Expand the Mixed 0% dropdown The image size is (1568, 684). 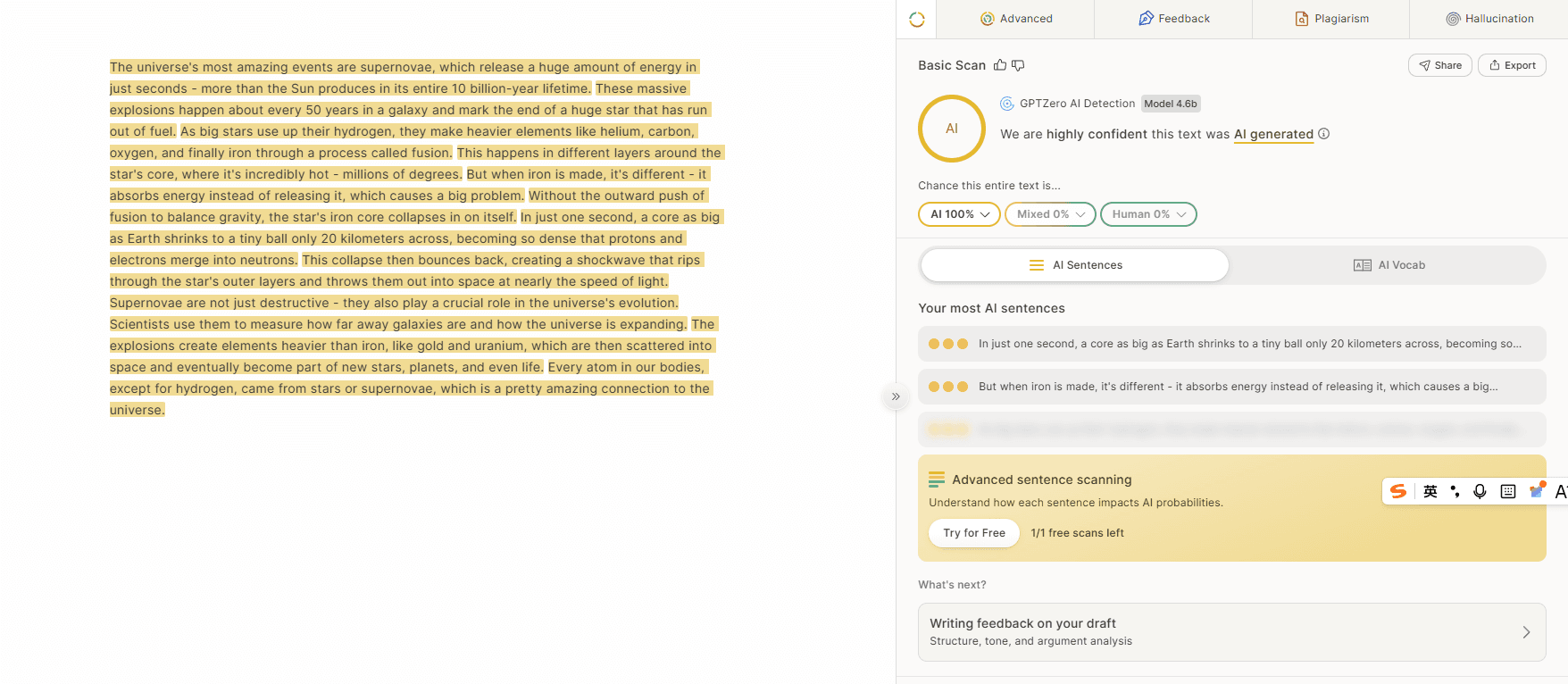tap(1050, 214)
